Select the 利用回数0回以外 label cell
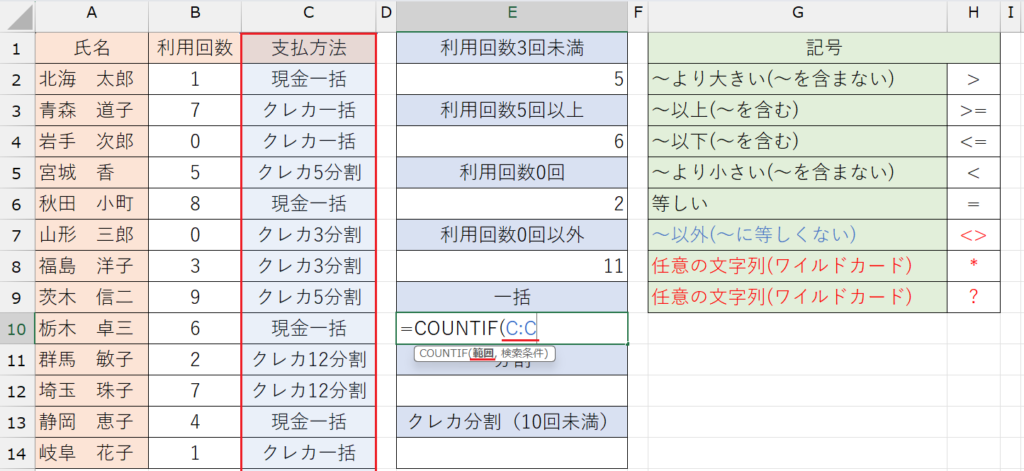This screenshot has height=471, width=1024. [x=512, y=235]
